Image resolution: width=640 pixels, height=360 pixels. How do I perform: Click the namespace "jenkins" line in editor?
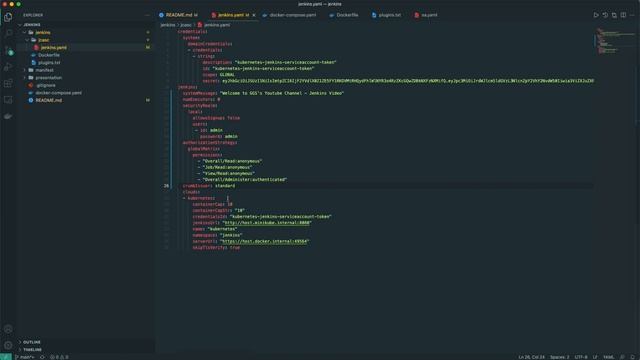pos(217,235)
